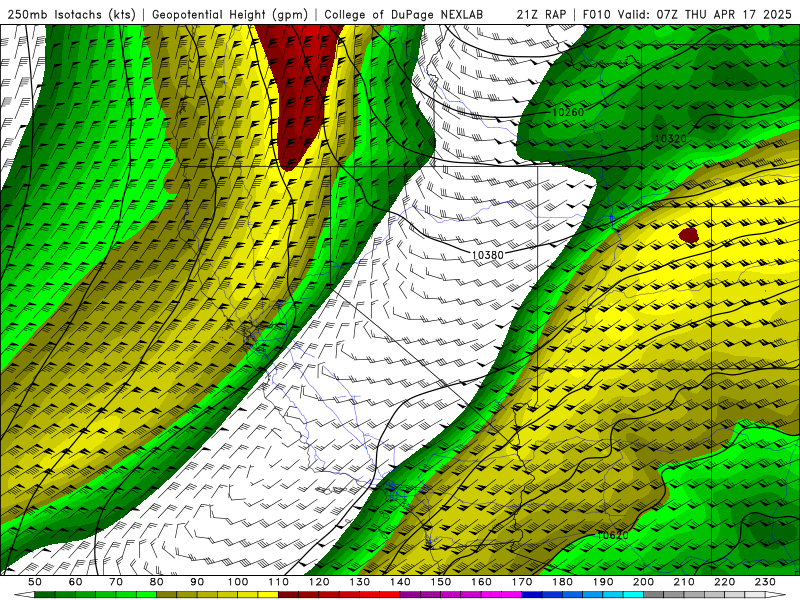This screenshot has width=800, height=600.
Task: Pick the gray swatch under the 210 label
Action: (x=694, y=595)
